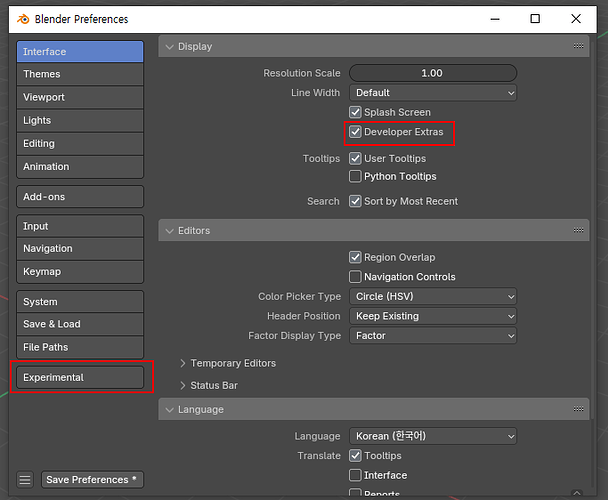This screenshot has height=500, width=608.
Task: Minimize the Blender Preferences window
Action: pyautogui.click(x=495, y=19)
